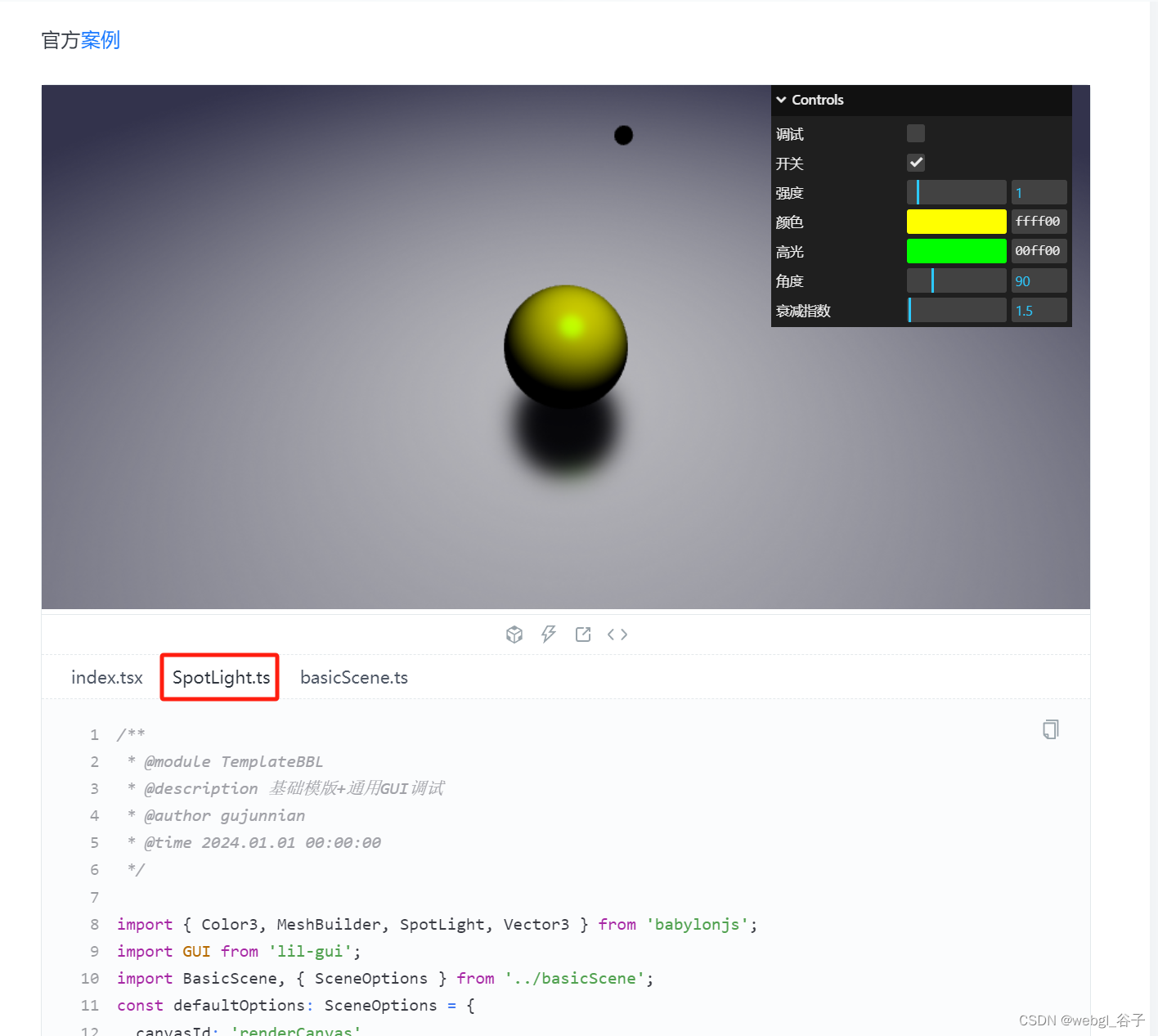Enable the 调试 checkbox in Controls
This screenshot has height=1036, width=1158.
(915, 132)
